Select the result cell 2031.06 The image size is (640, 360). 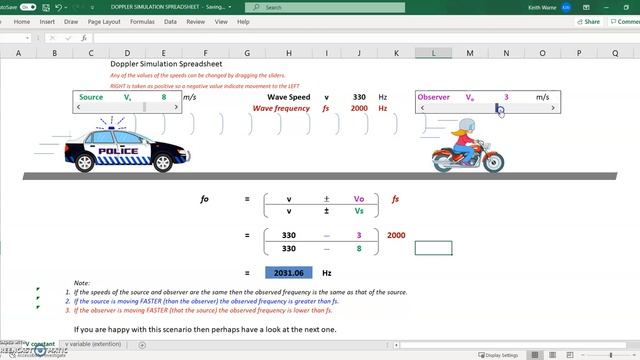pyautogui.click(x=289, y=273)
